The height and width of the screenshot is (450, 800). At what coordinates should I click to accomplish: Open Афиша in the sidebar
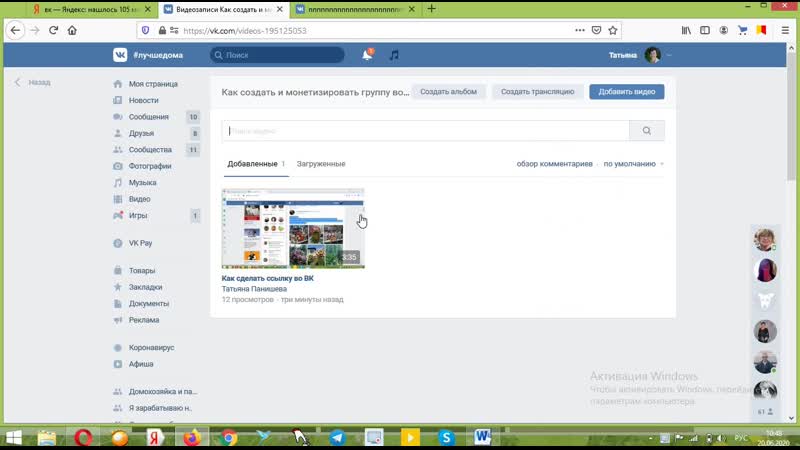141,364
